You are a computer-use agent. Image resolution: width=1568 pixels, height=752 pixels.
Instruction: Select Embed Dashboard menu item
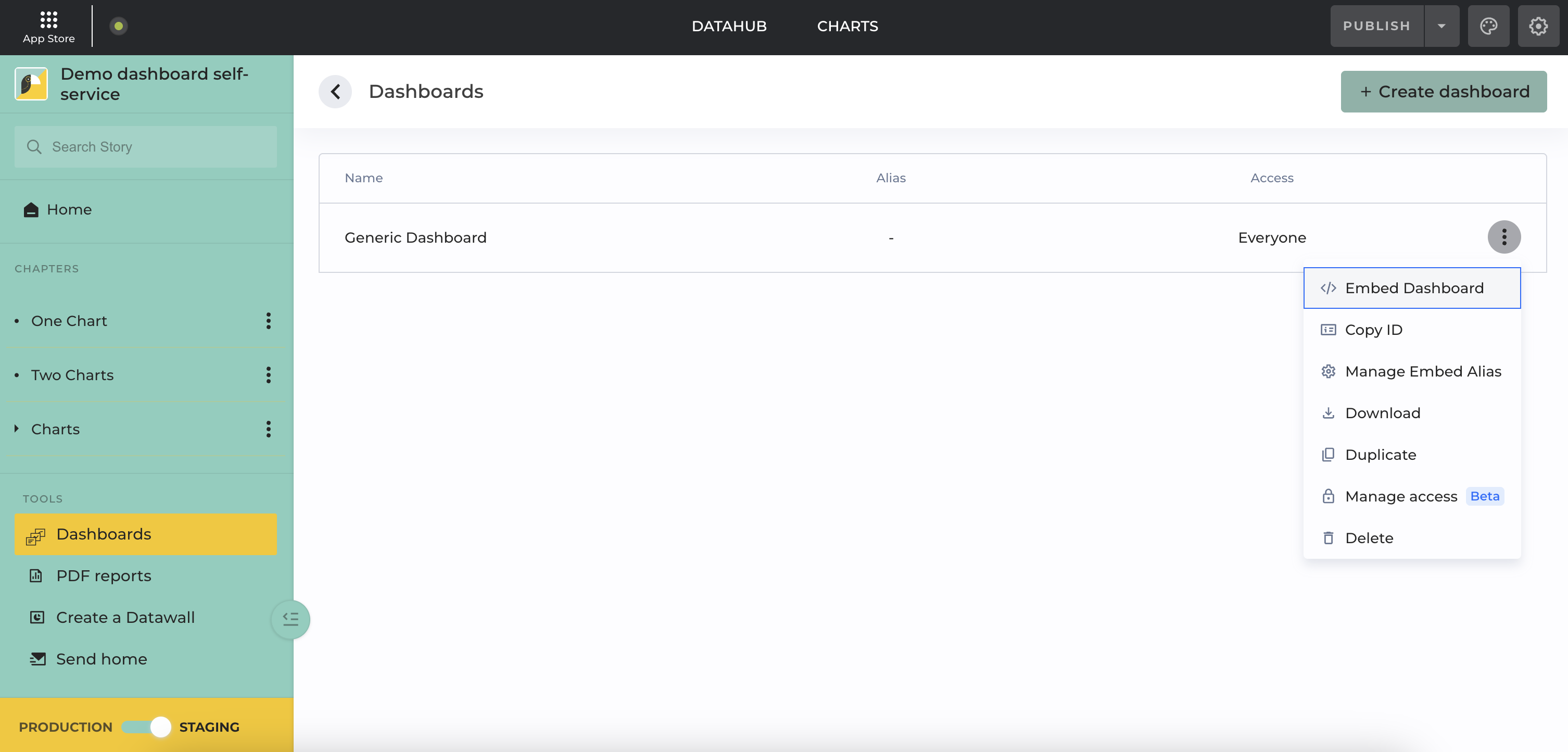[x=1412, y=288]
